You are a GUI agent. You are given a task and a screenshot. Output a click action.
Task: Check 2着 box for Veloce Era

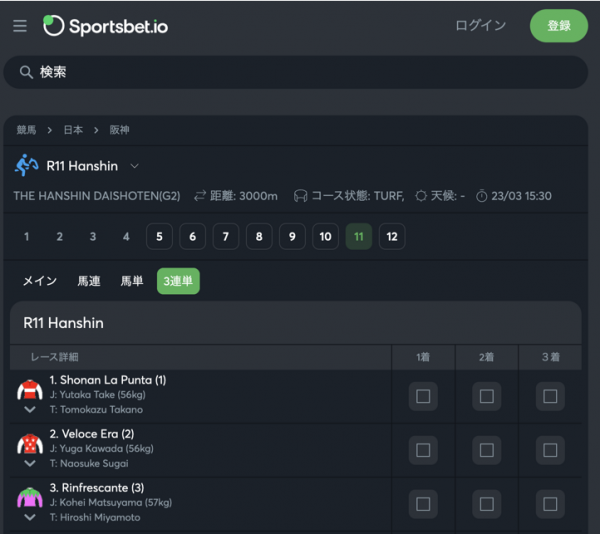tap(486, 450)
